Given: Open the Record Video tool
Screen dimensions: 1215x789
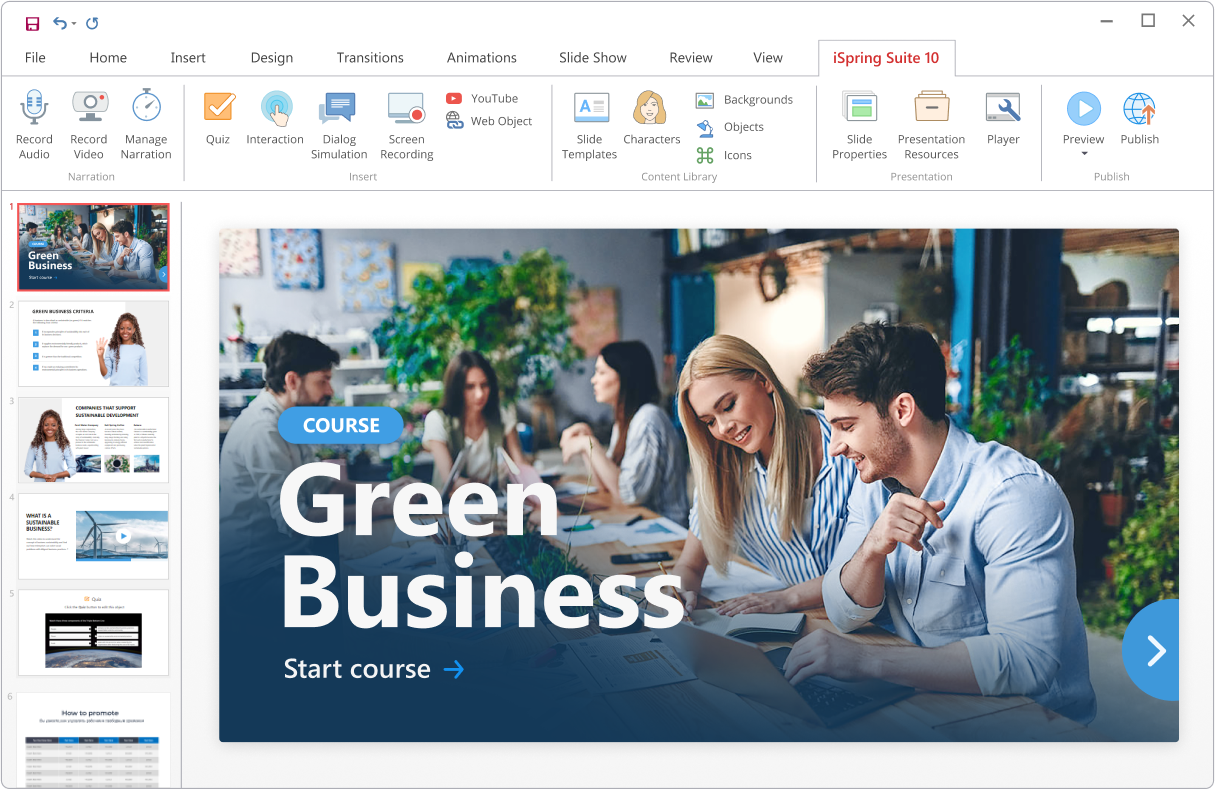Looking at the screenshot, I should click(x=88, y=123).
